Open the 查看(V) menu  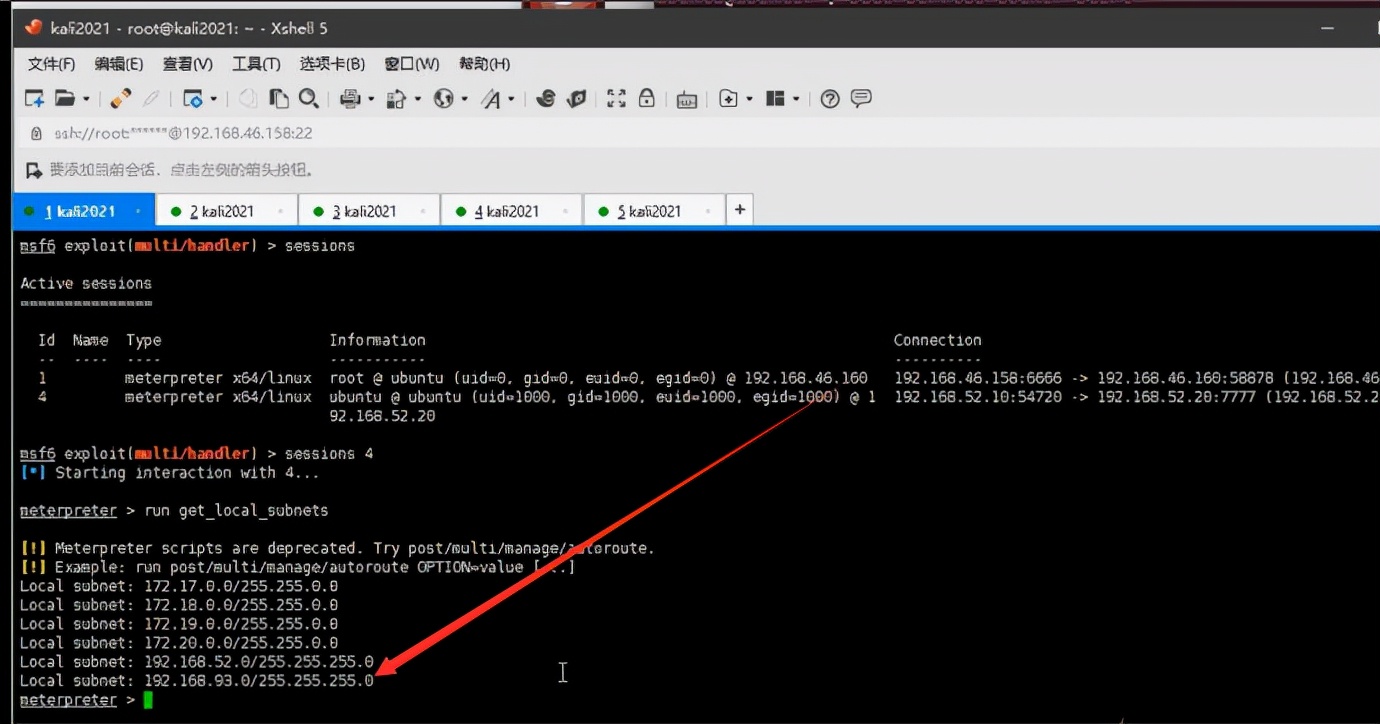188,64
